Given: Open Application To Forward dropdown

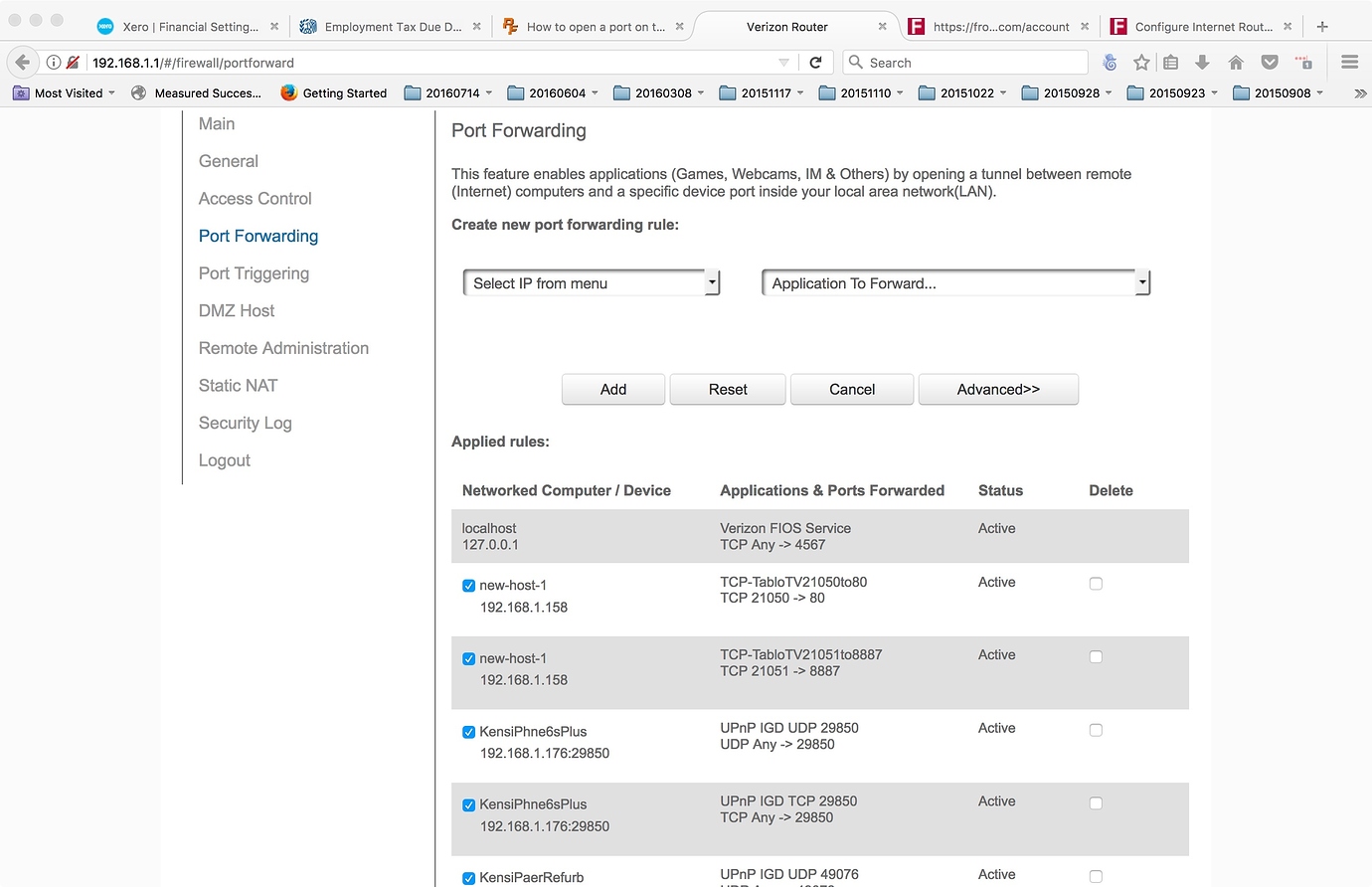Looking at the screenshot, I should (955, 283).
